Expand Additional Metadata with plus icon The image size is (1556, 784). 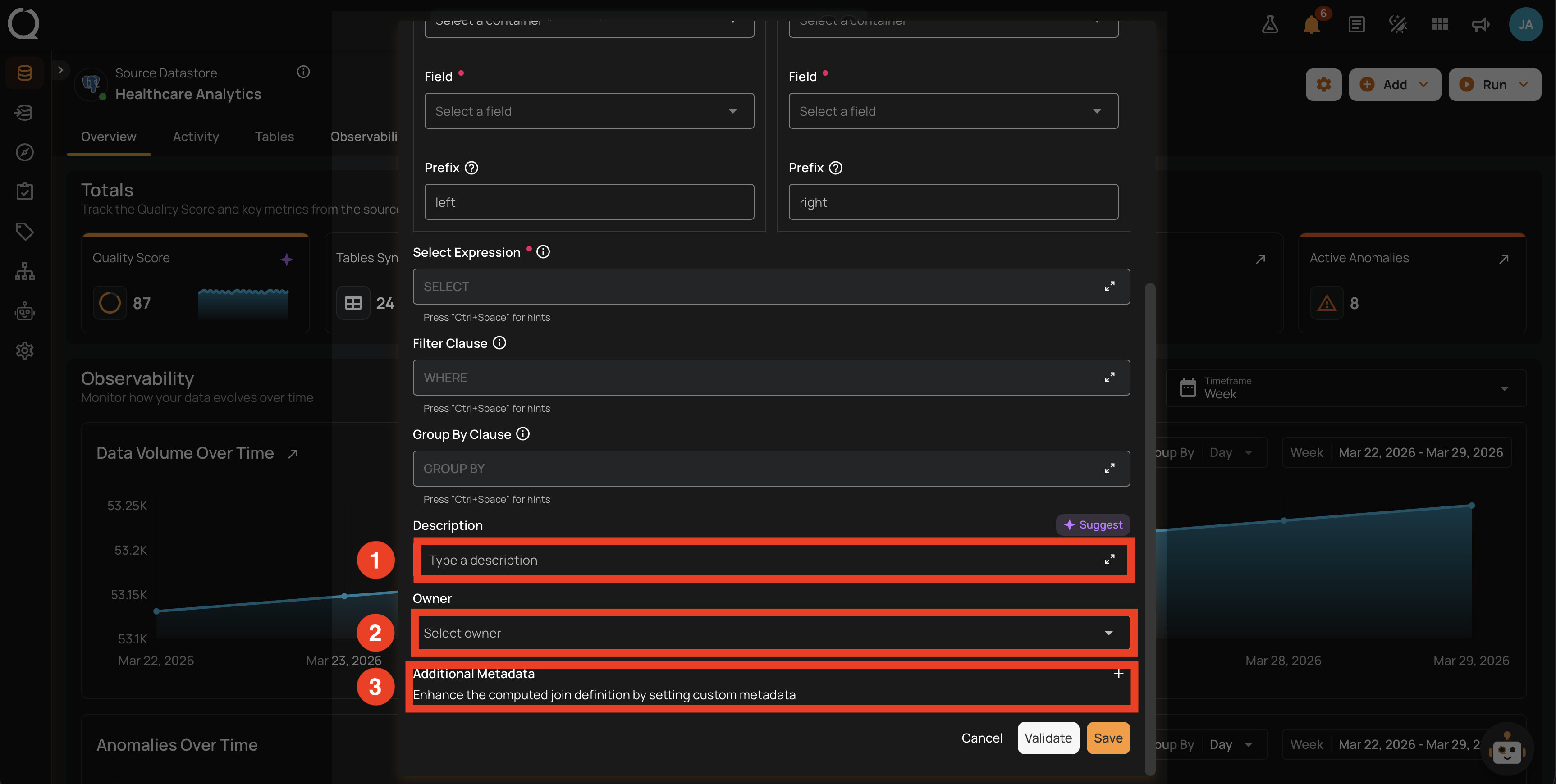[1118, 674]
